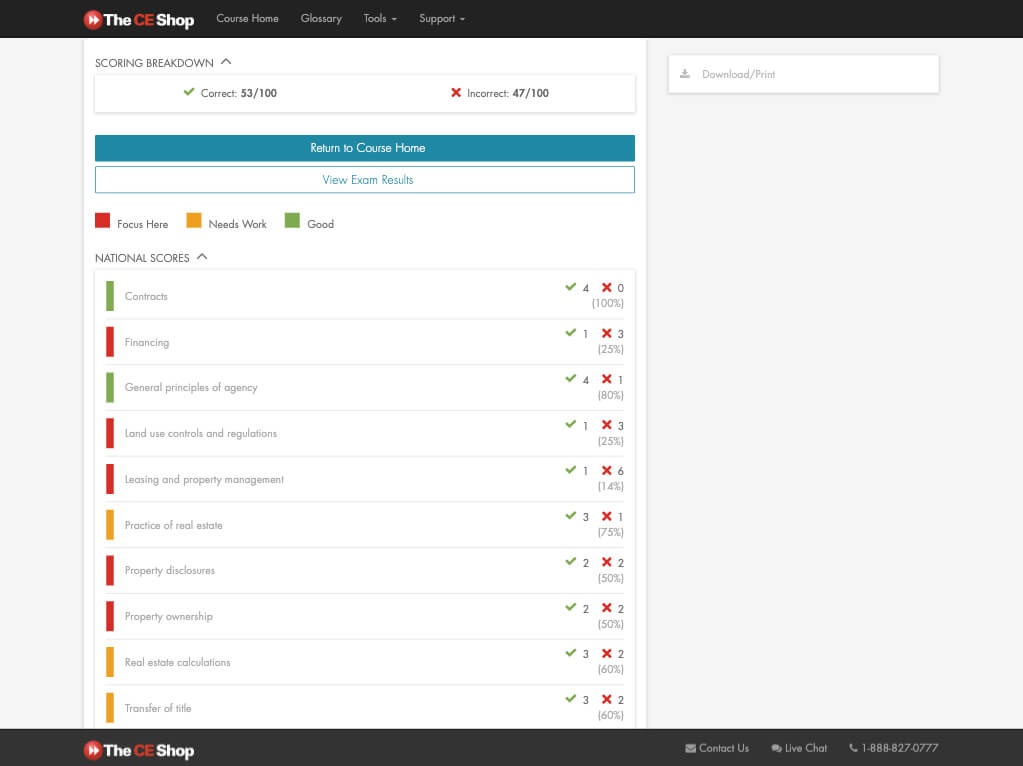Click Return to Course Home button
Screen dimensions: 1023x766
click(365, 148)
